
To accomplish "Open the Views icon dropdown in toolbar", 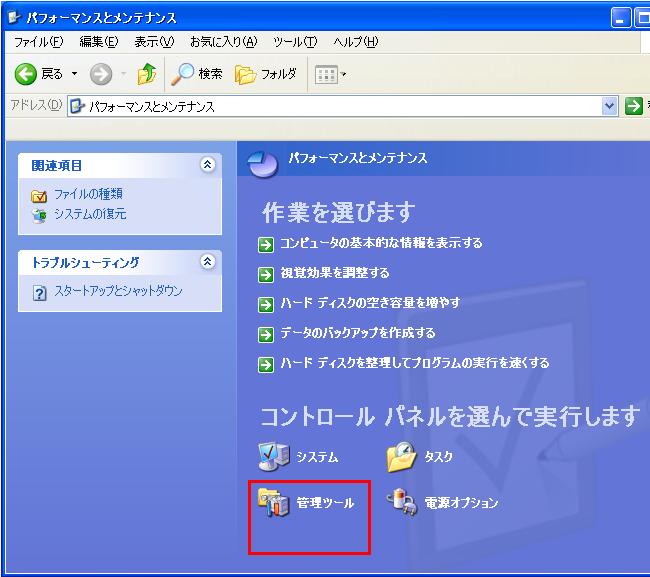I will pyautogui.click(x=330, y=75).
